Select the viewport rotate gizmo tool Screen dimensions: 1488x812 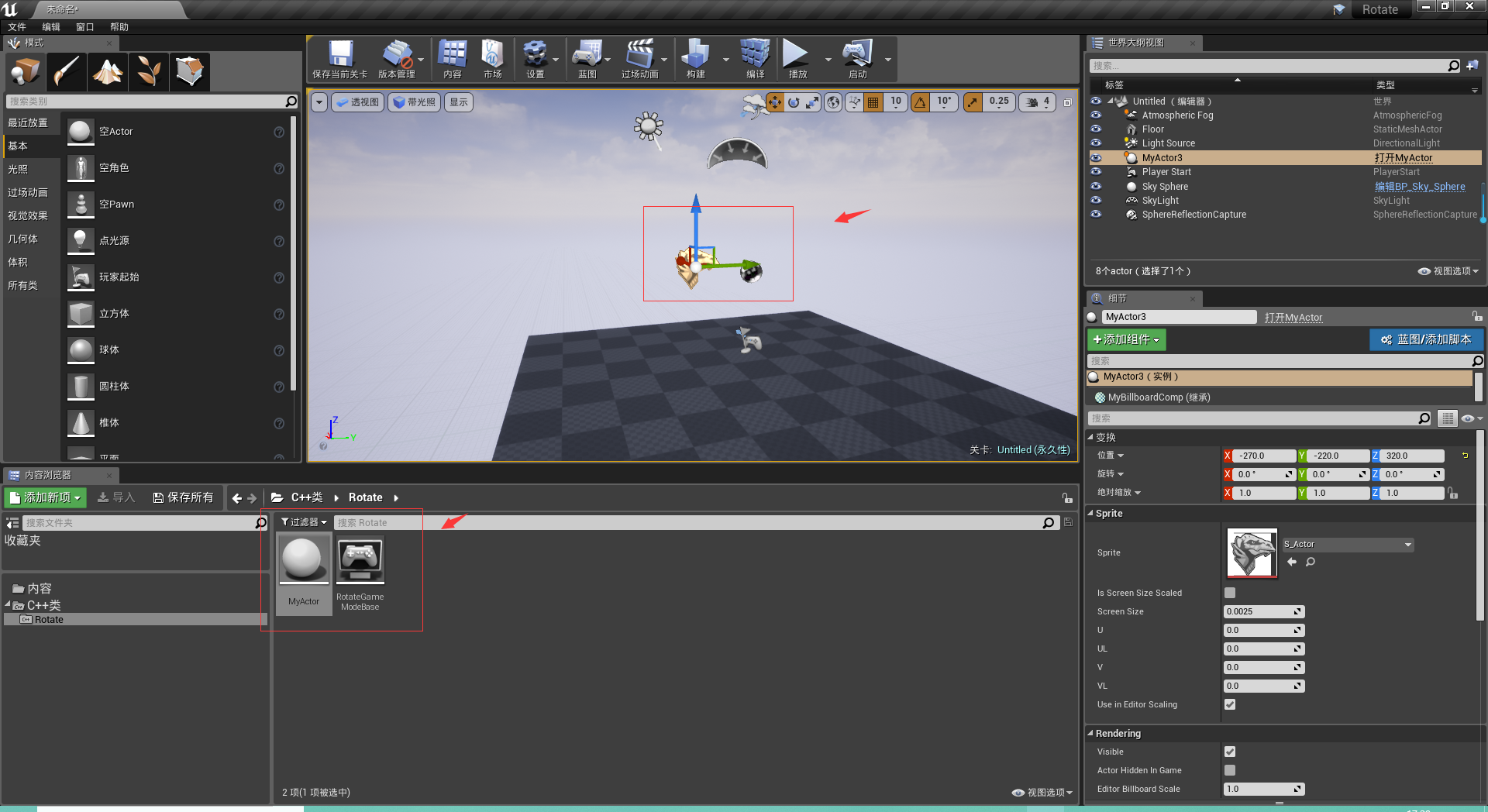tap(794, 102)
